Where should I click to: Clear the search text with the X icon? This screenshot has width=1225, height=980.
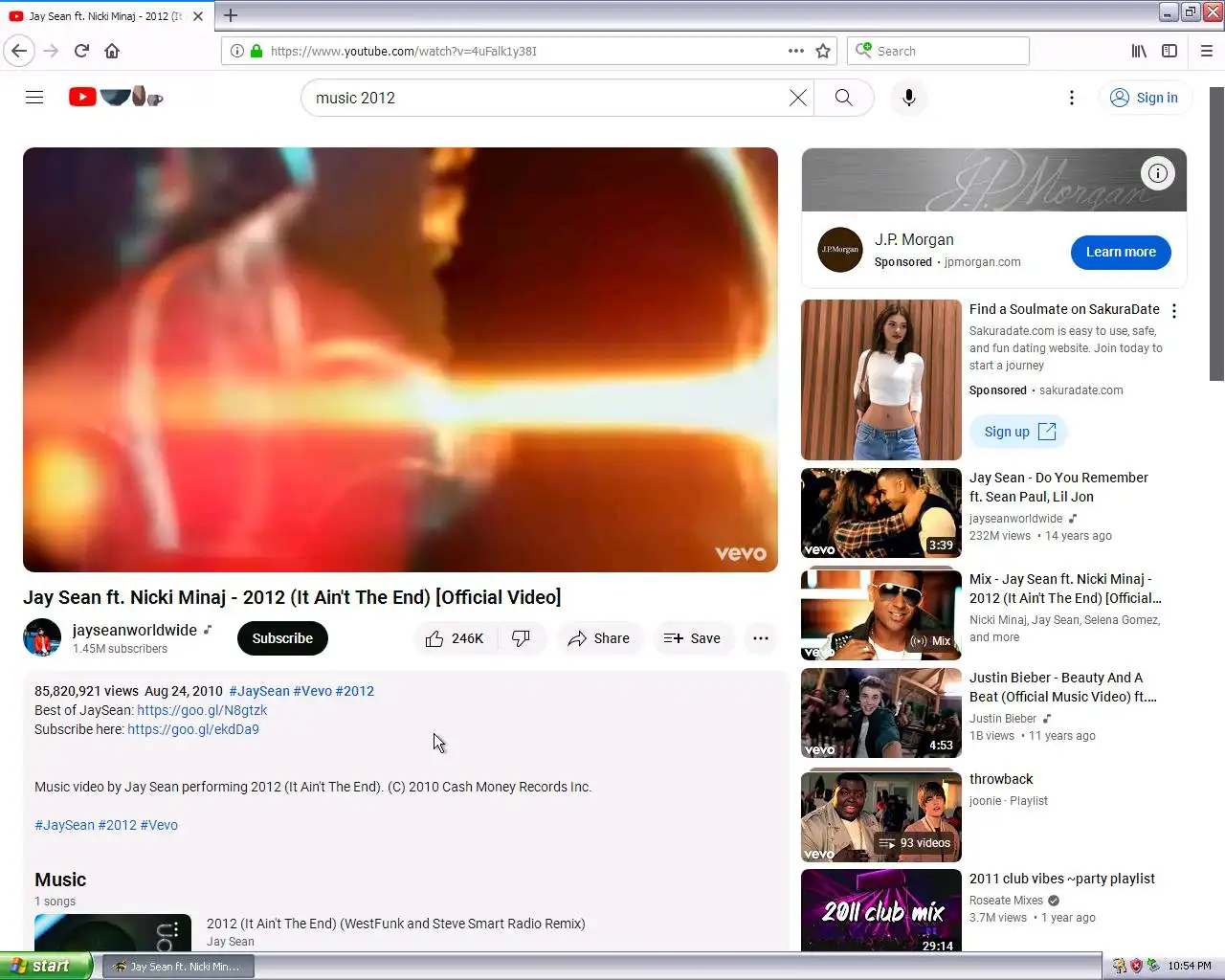click(x=797, y=98)
